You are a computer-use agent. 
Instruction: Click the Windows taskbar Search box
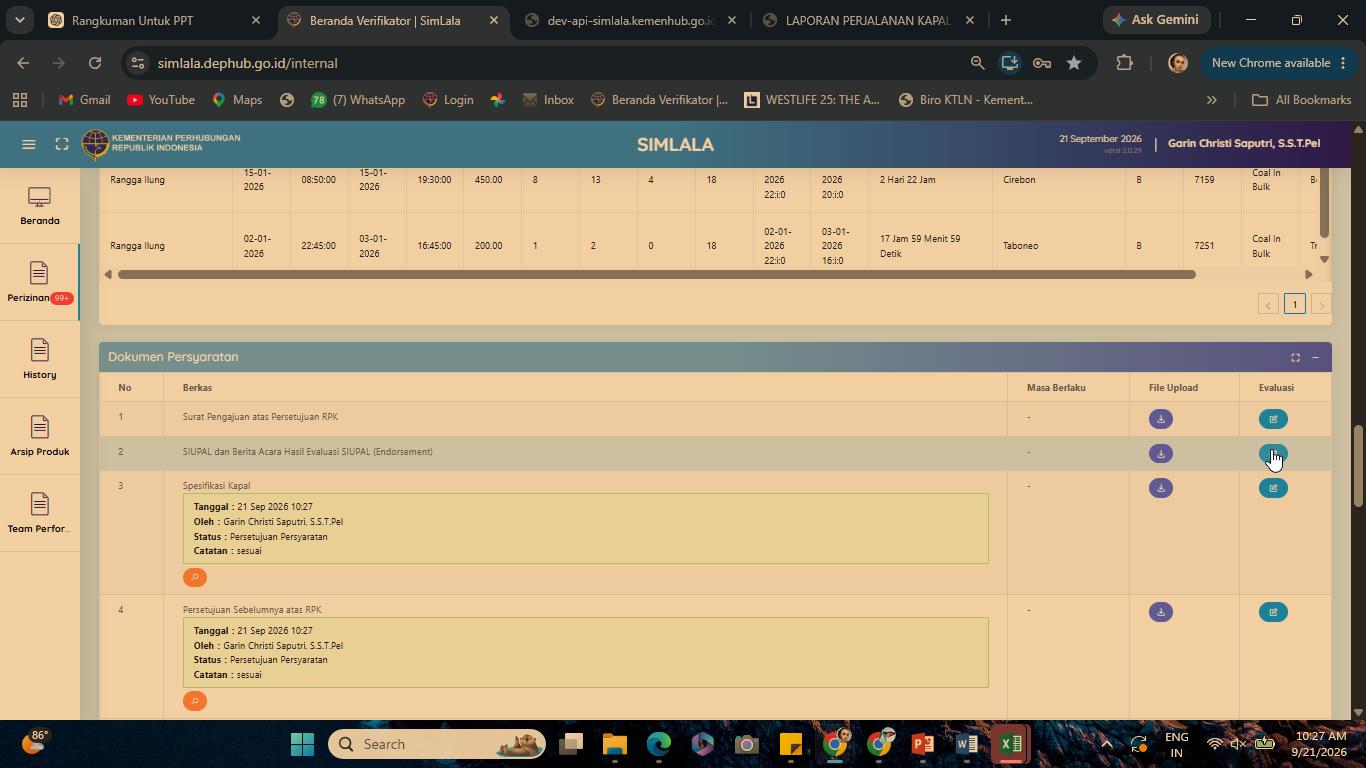(436, 744)
